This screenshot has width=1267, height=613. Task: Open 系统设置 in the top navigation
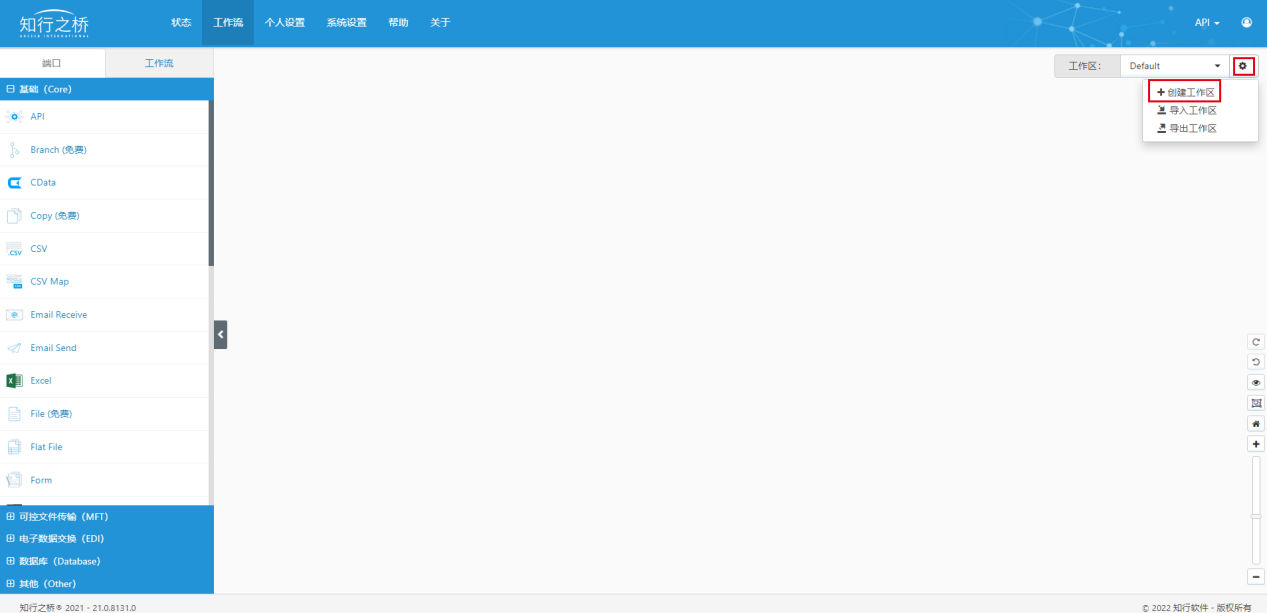tap(346, 22)
